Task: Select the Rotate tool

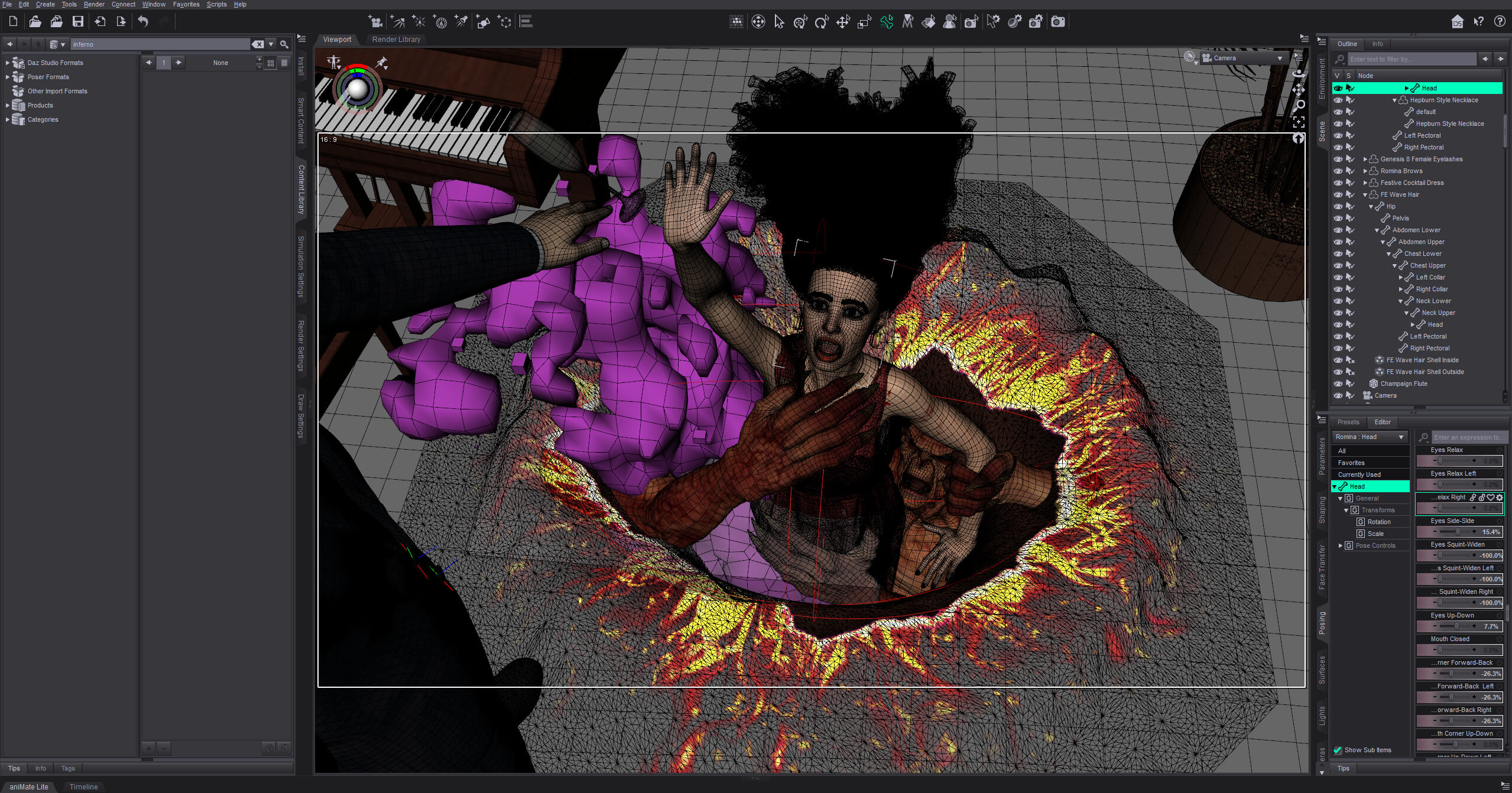Action: click(822, 22)
